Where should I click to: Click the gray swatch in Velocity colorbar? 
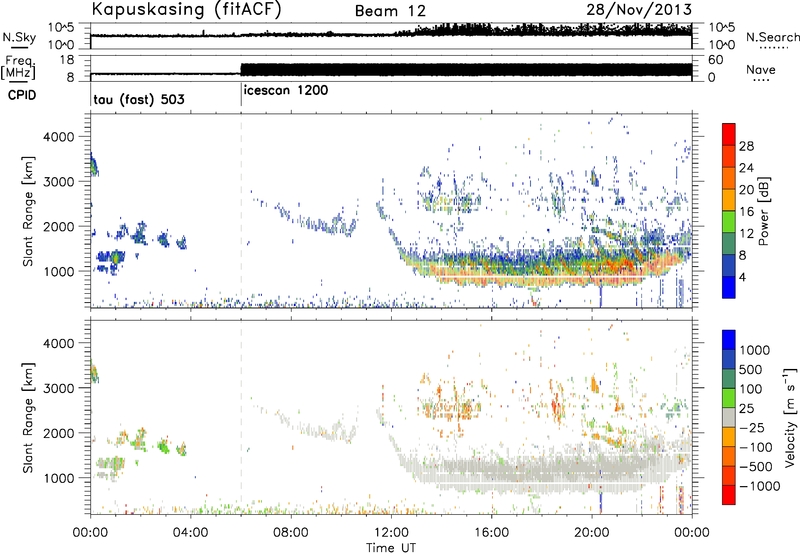coord(729,417)
